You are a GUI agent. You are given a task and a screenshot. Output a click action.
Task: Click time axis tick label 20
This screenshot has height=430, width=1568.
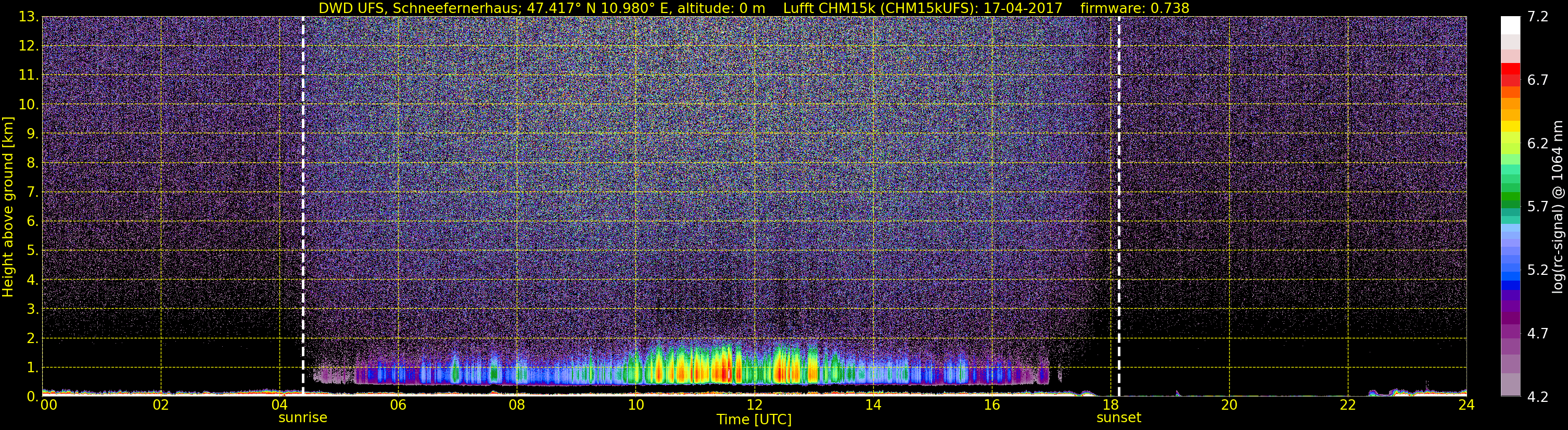tap(1229, 405)
